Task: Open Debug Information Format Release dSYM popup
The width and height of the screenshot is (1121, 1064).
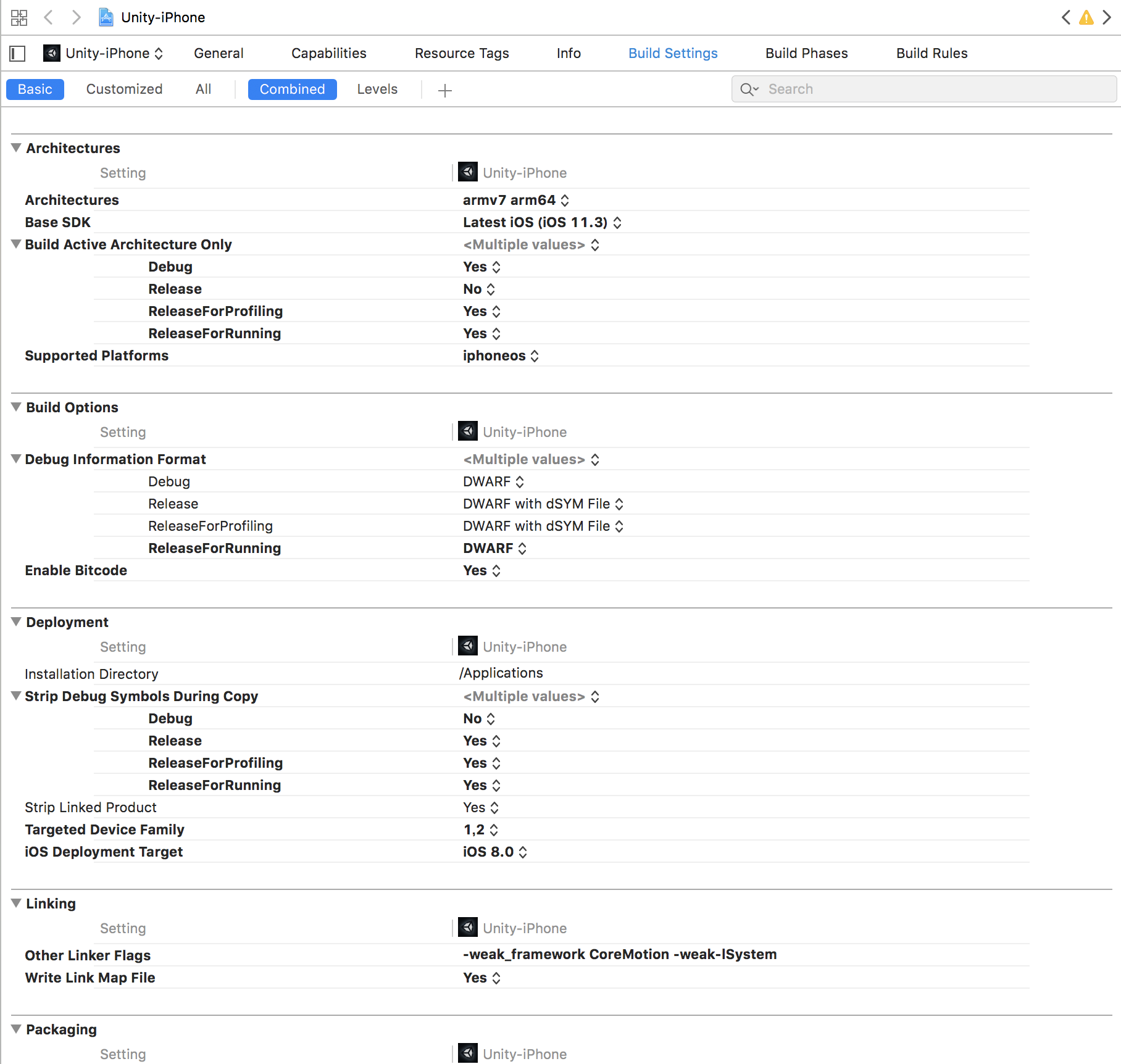Action: click(543, 504)
